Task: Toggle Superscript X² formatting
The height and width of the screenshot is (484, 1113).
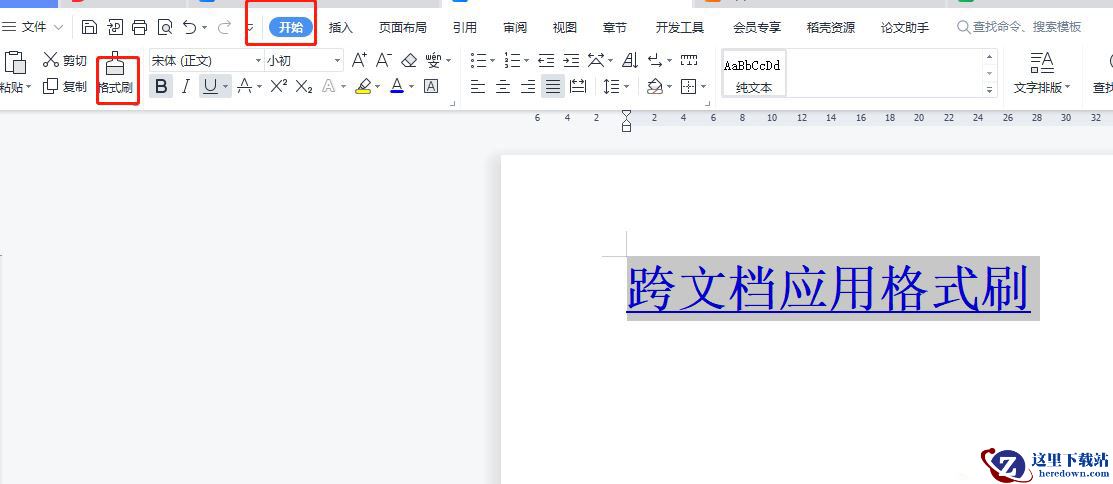Action: coord(279,87)
